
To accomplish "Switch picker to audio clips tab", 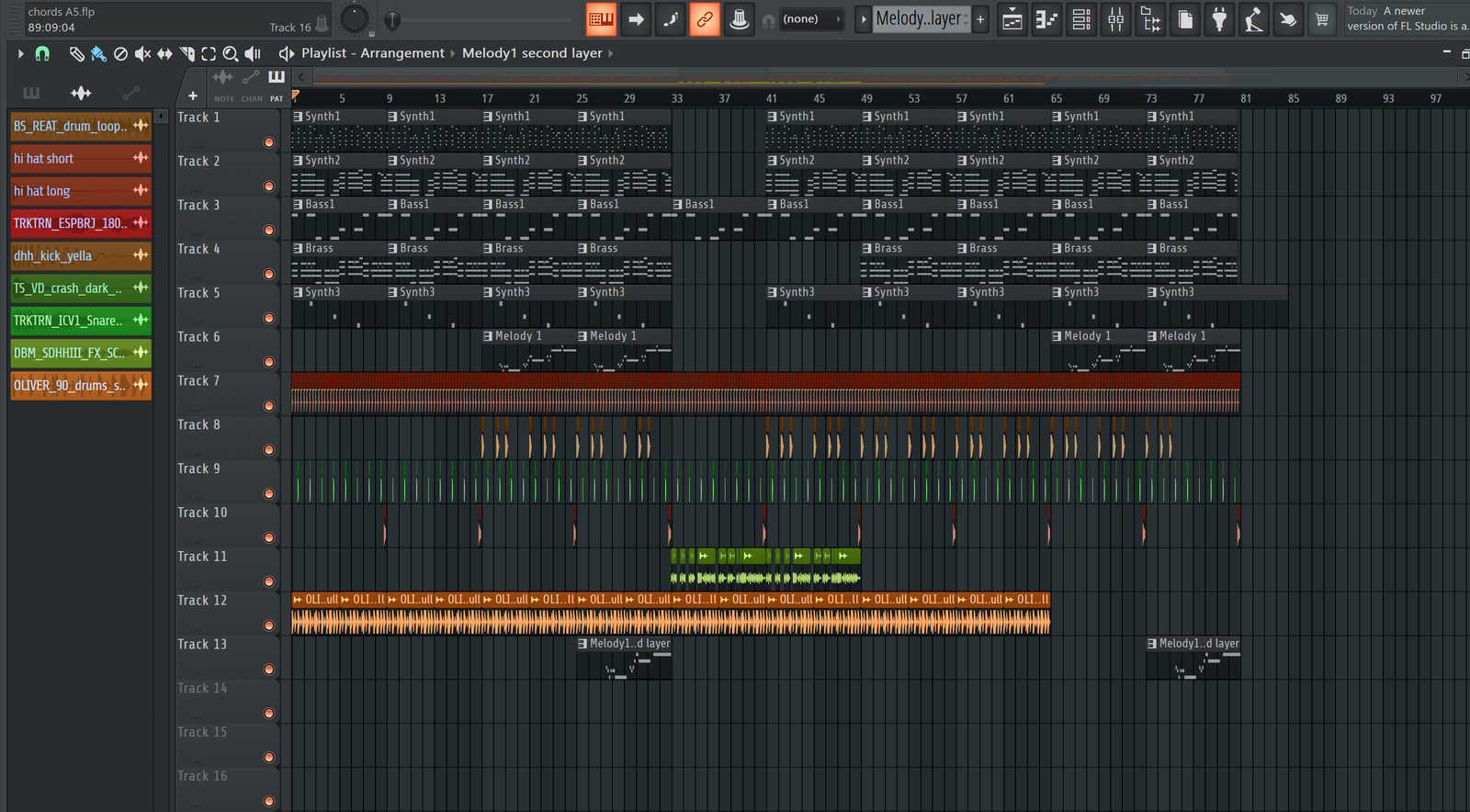I will click(x=81, y=92).
